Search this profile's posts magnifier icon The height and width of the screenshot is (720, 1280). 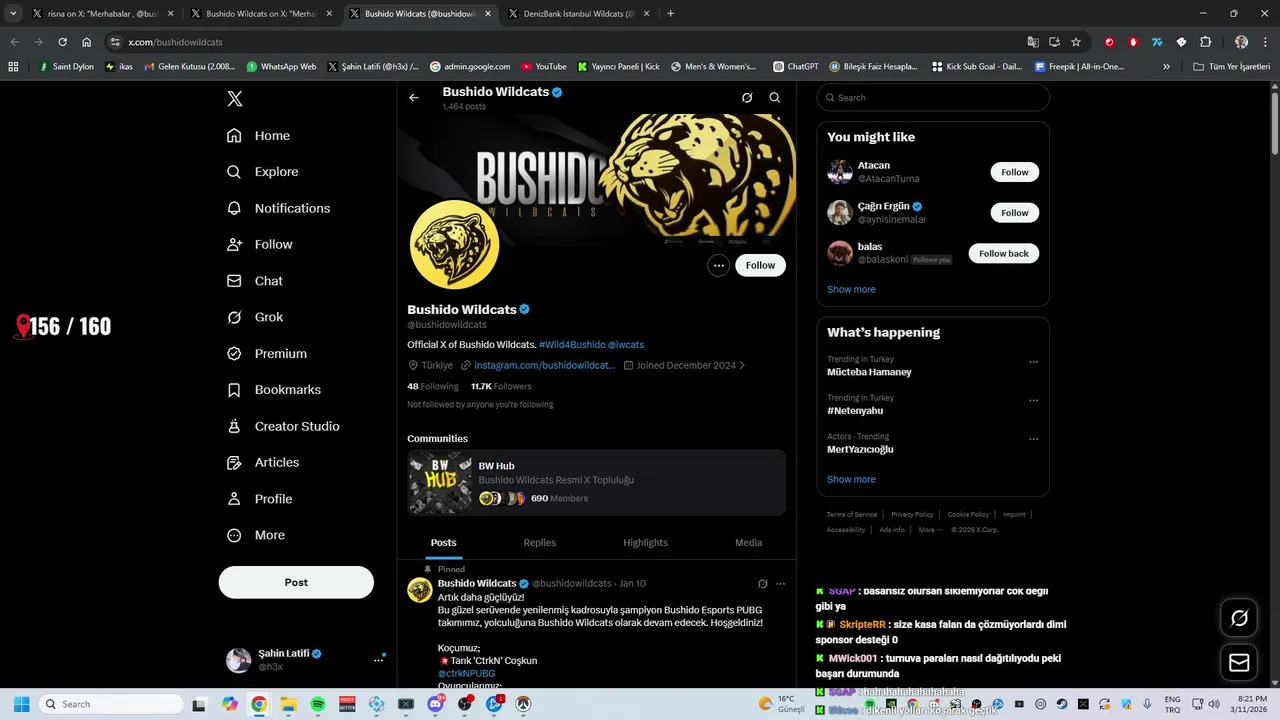tap(775, 98)
